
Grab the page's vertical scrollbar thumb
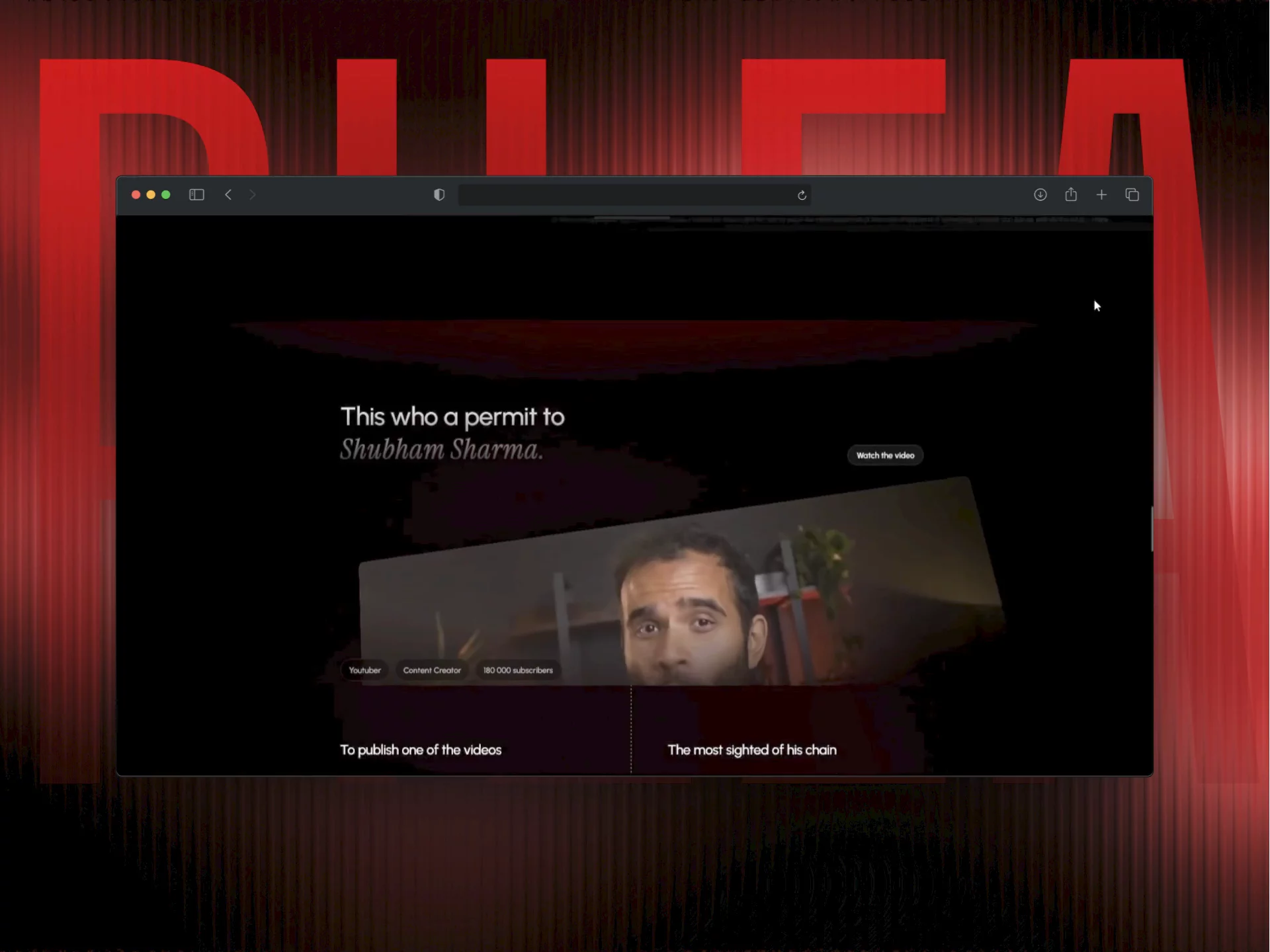1152,529
